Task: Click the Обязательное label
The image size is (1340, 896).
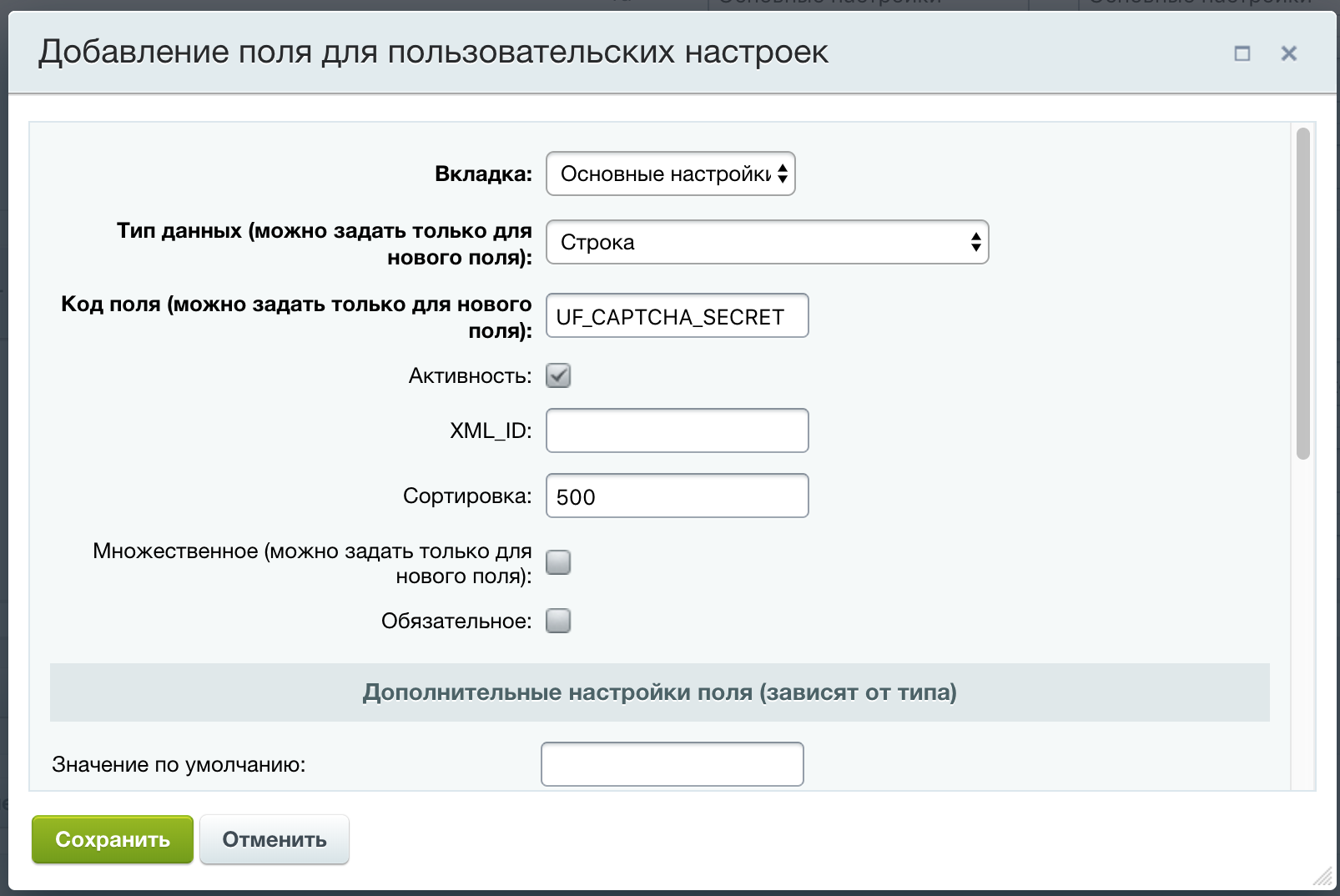Action: [456, 622]
